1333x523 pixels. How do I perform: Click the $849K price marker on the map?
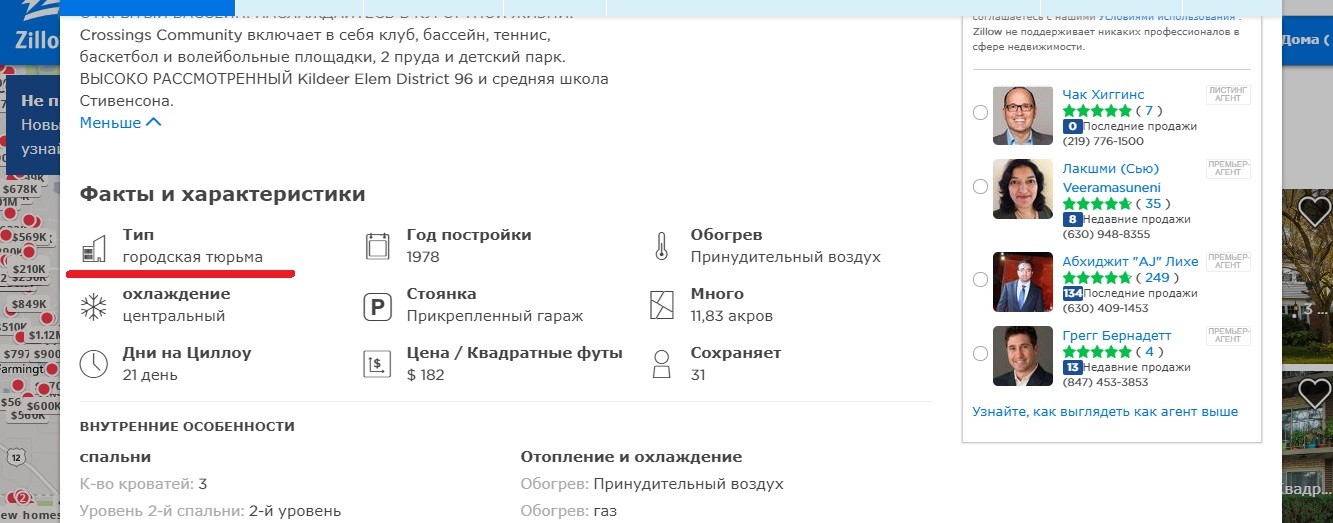[x=29, y=304]
